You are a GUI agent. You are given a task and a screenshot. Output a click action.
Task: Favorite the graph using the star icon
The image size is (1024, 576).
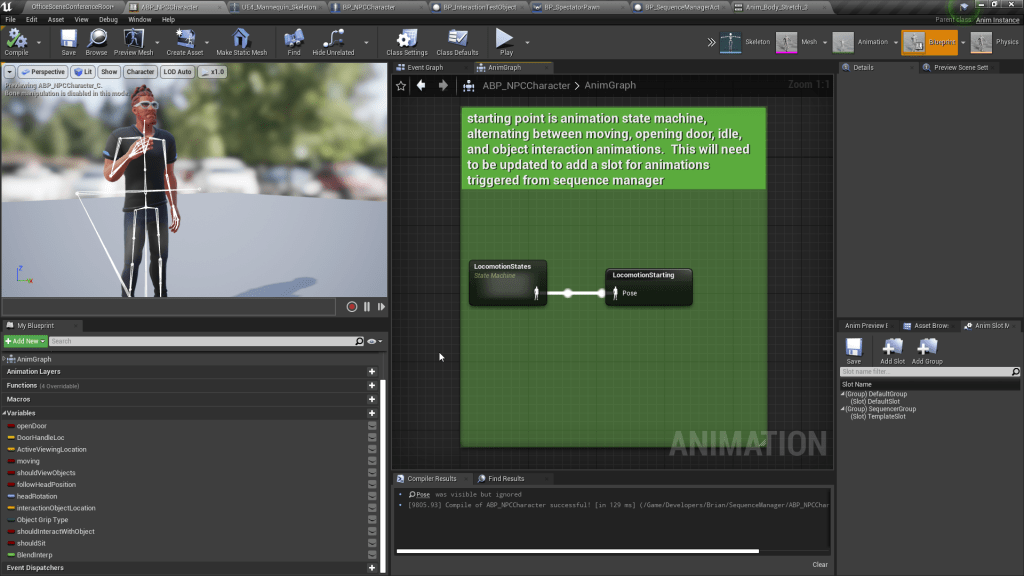pyautogui.click(x=401, y=86)
